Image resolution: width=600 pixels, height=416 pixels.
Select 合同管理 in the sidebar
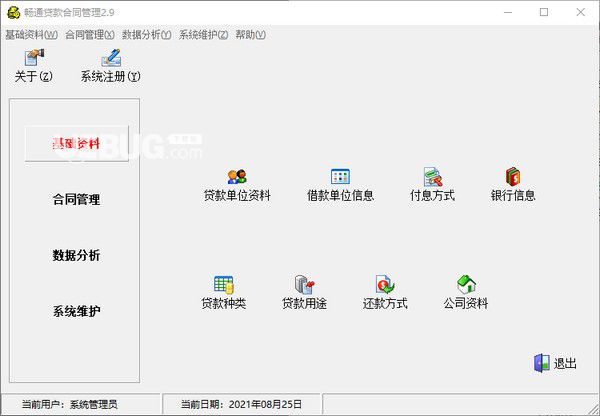point(77,199)
